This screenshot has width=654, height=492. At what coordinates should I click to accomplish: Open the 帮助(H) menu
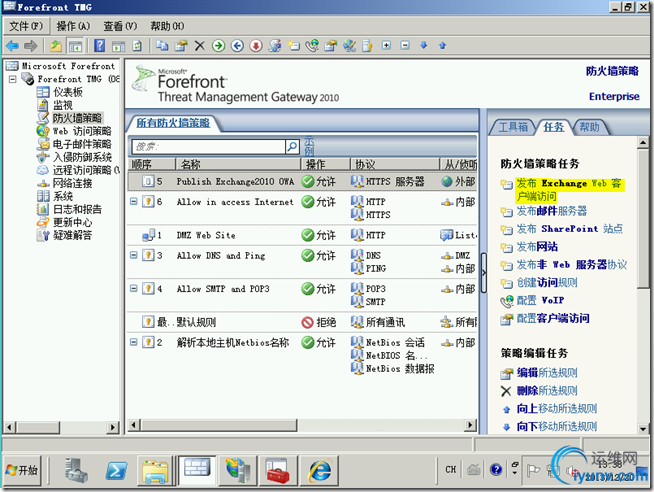coord(167,26)
